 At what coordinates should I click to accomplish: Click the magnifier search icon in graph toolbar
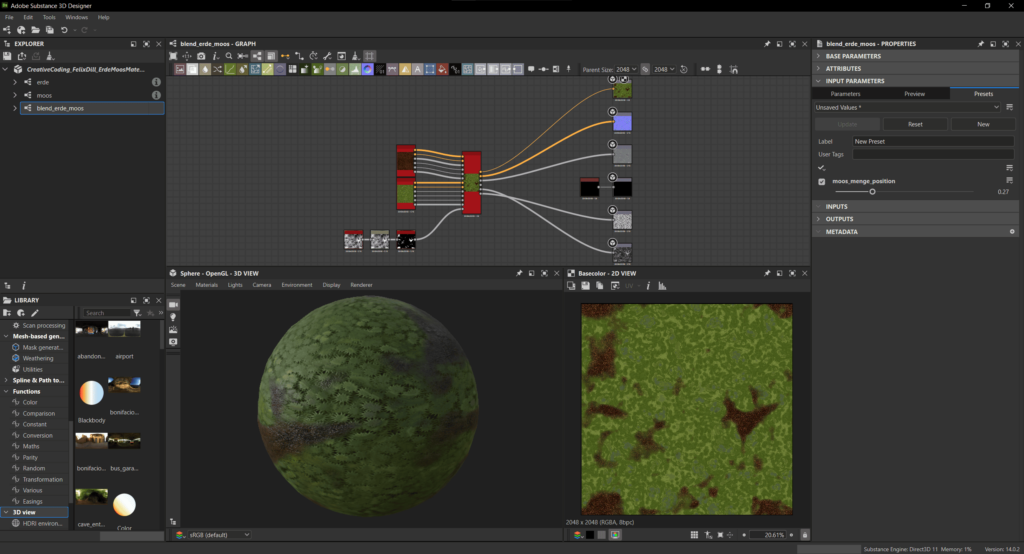229,56
